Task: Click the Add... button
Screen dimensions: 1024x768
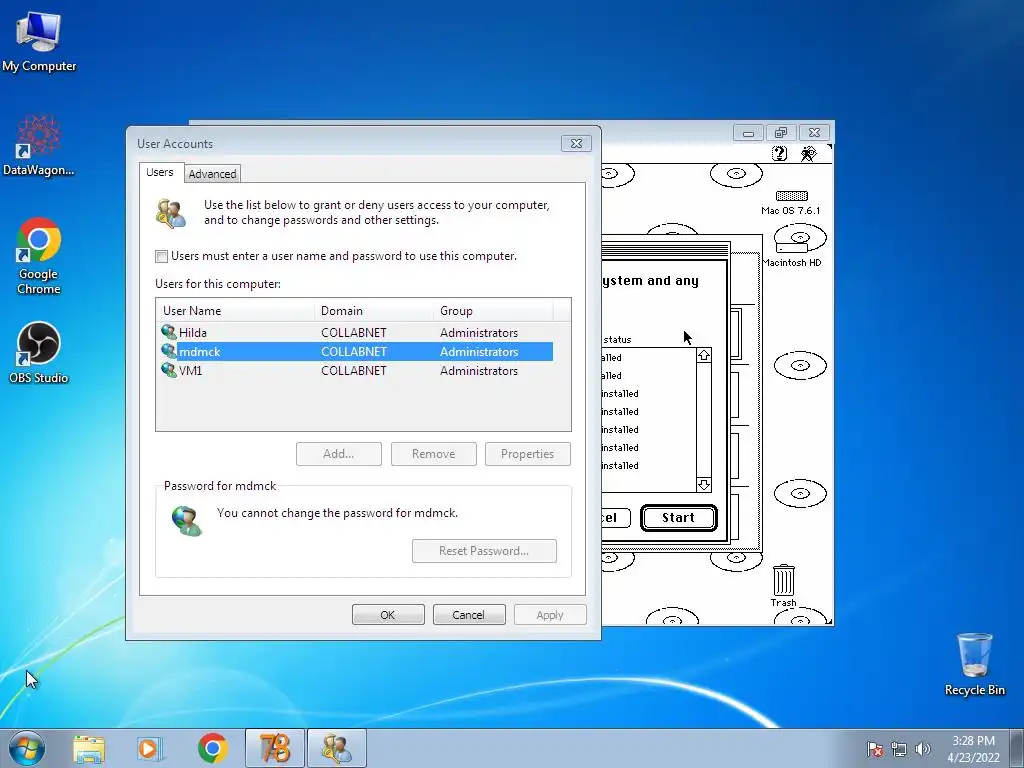Action: [338, 454]
